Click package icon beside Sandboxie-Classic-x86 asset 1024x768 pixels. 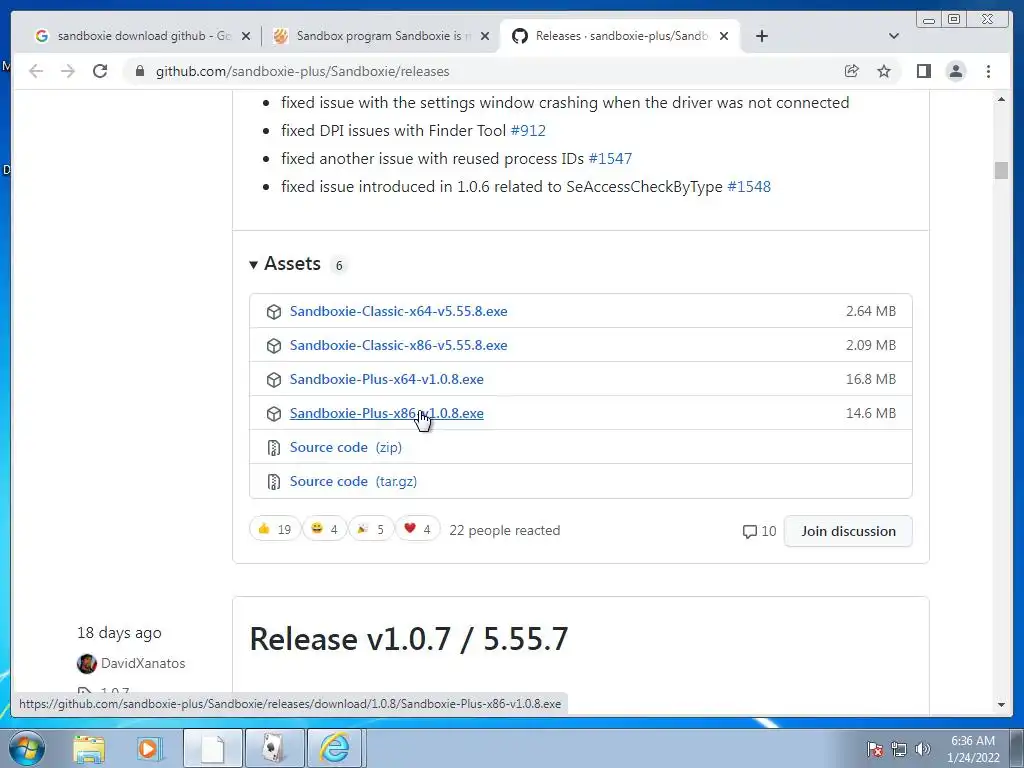click(x=274, y=345)
